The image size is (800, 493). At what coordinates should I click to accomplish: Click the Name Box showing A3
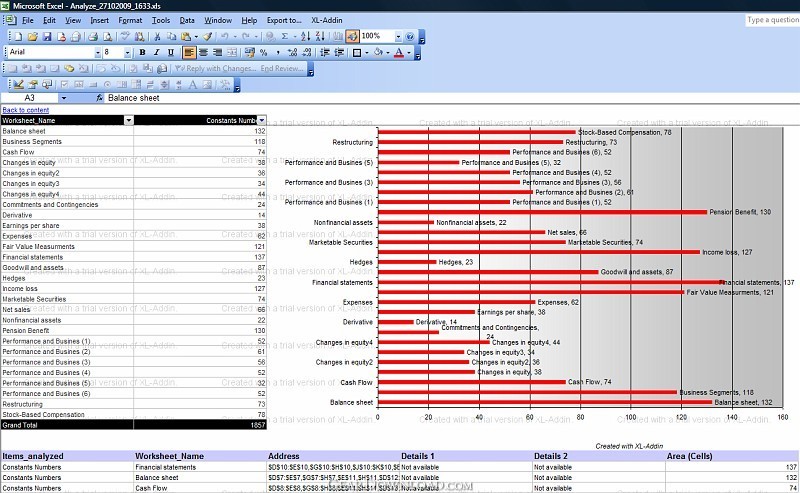[30, 98]
